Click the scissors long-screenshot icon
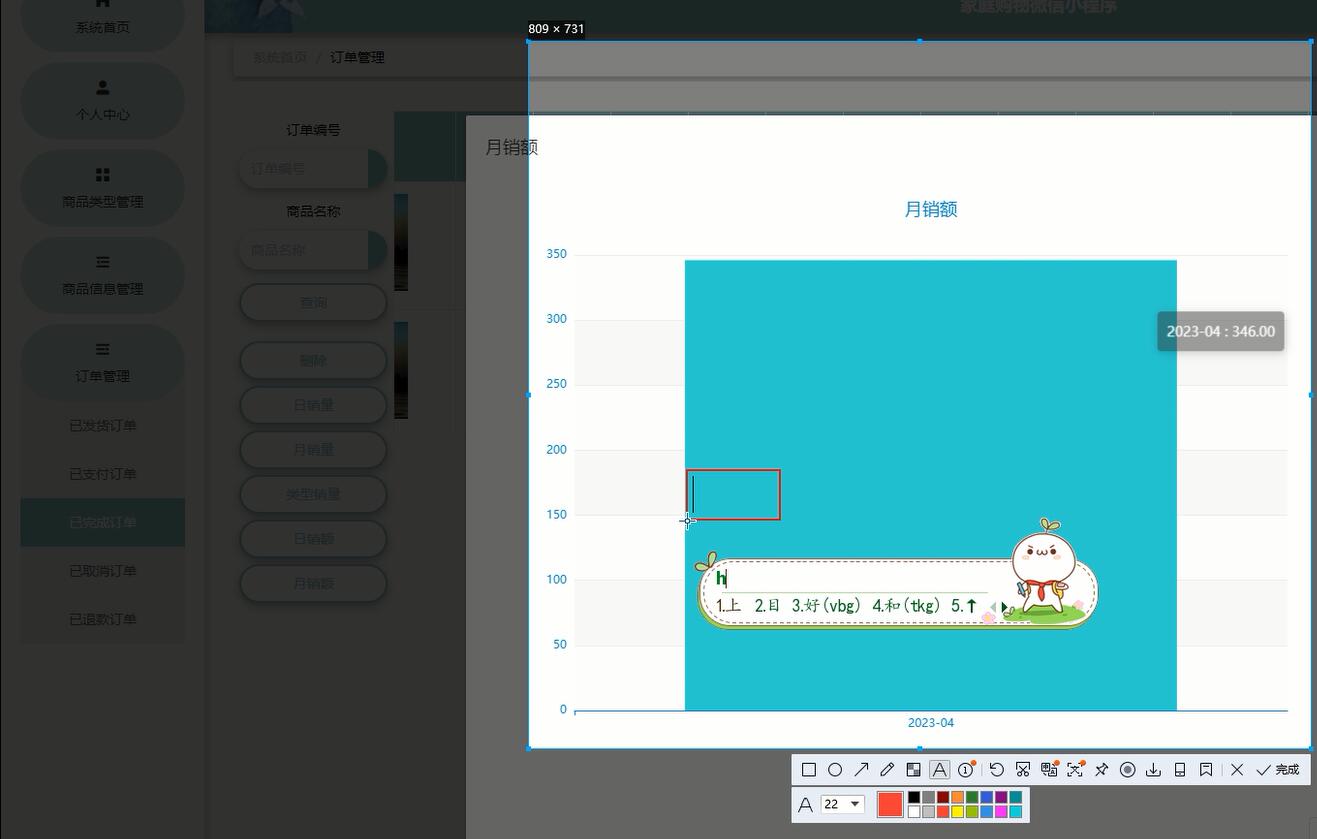 pos(1023,769)
